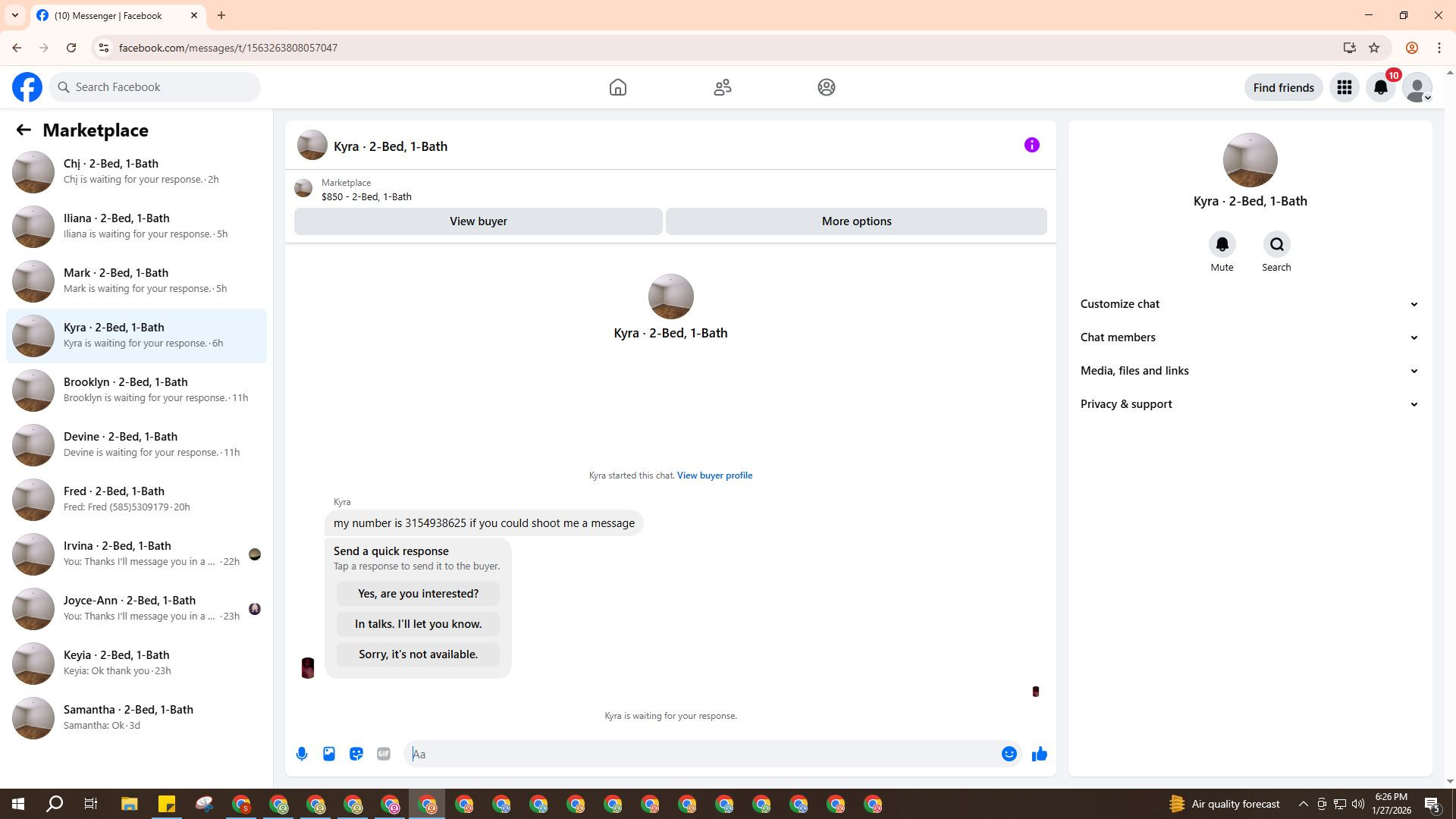Expand Privacy & support section
The image size is (1456, 819).
click(x=1249, y=404)
